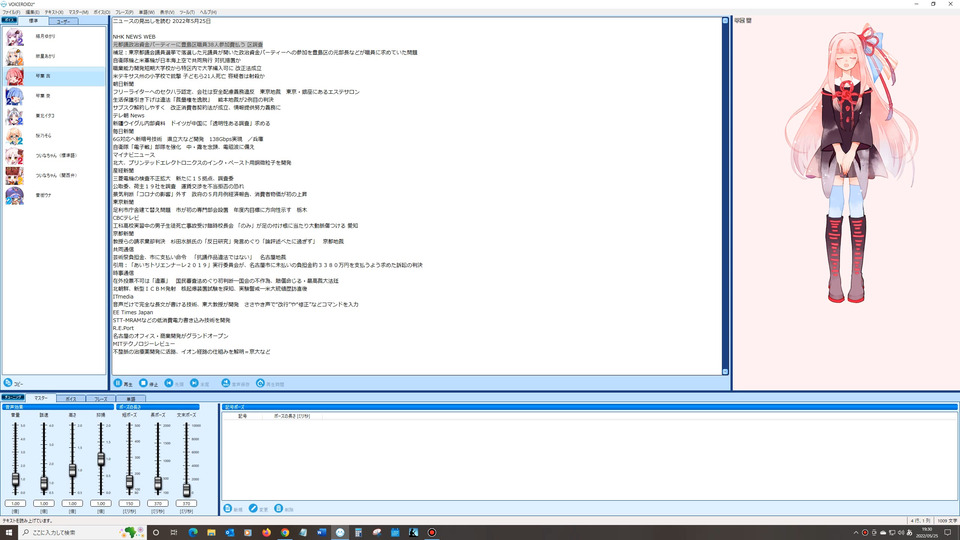Click the 新規 new pause symbol icon

tap(228, 509)
